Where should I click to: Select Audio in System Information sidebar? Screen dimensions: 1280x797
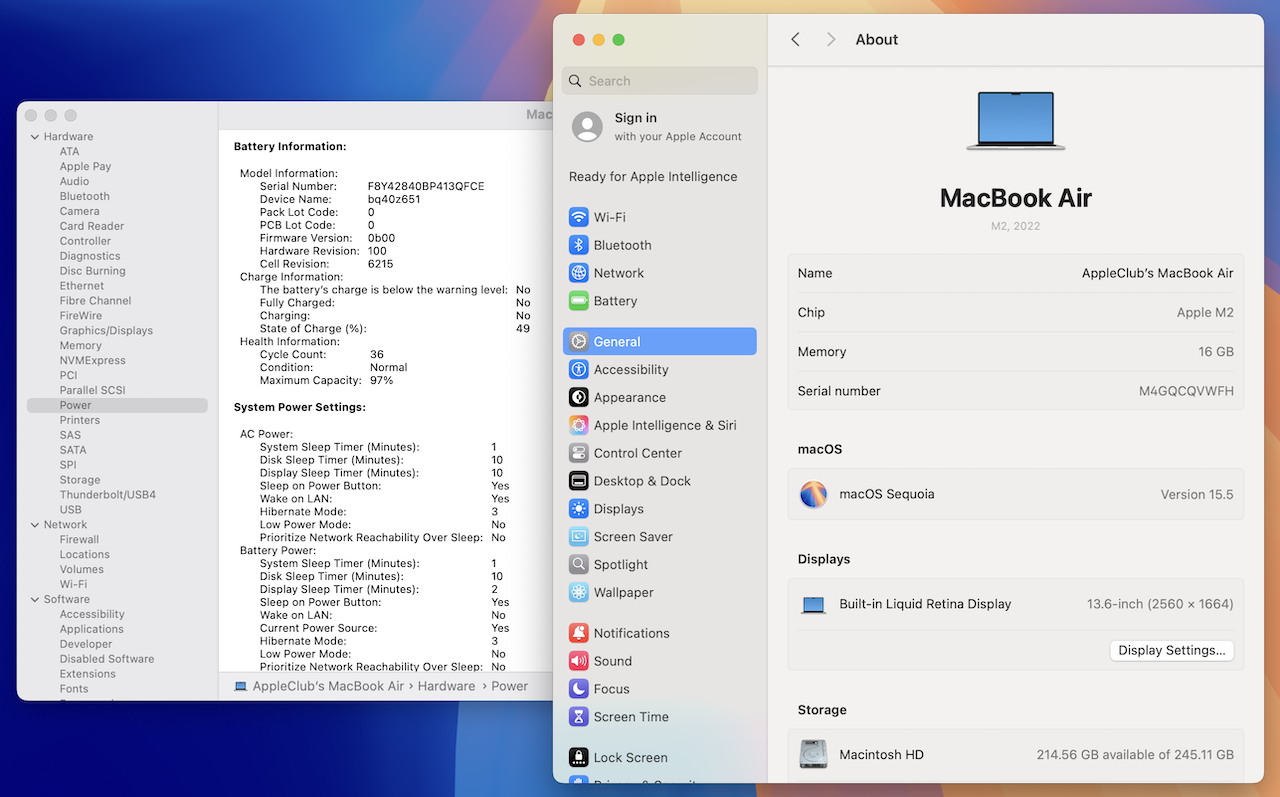[x=74, y=181]
